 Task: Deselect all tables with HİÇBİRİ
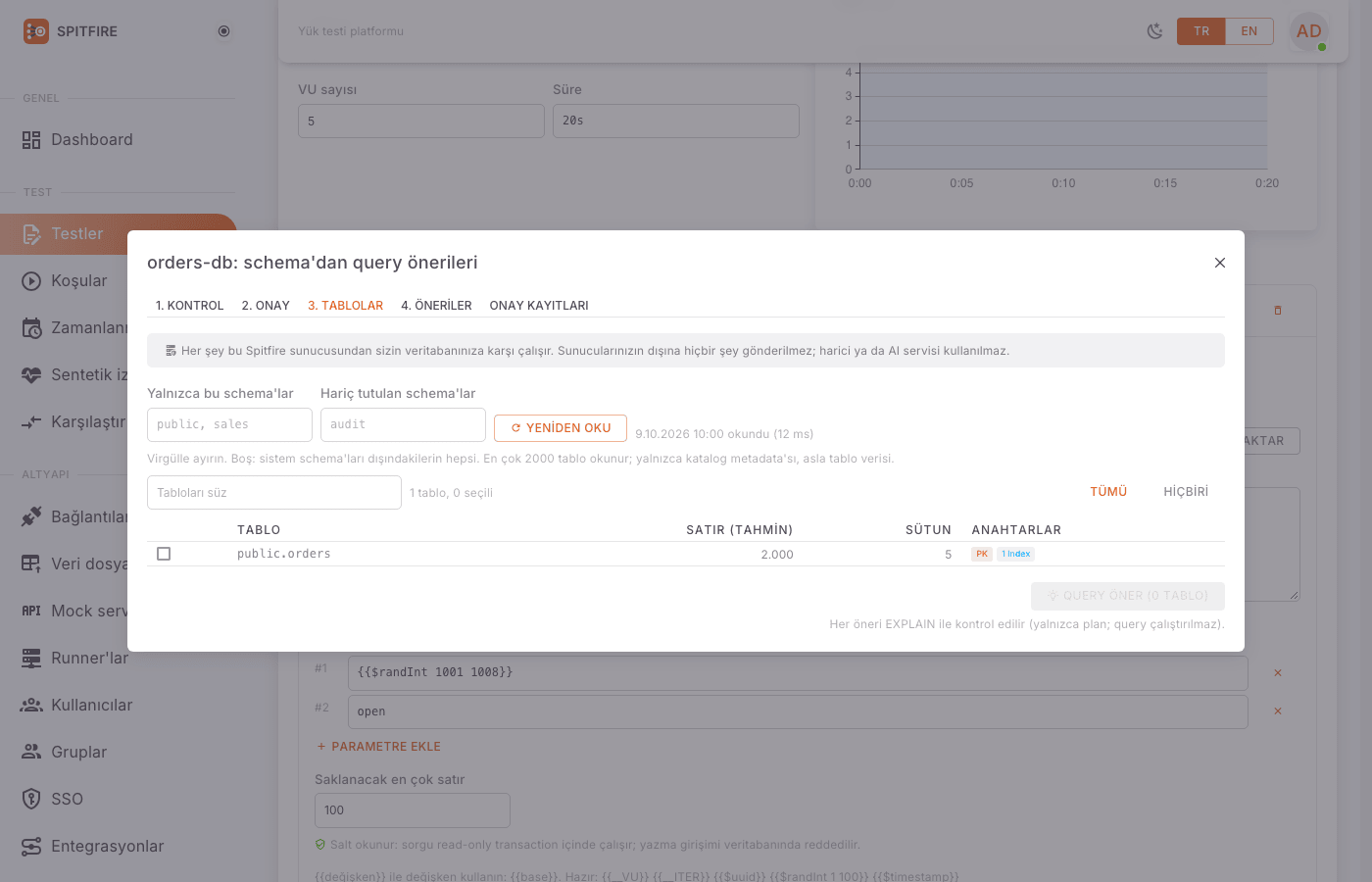click(1186, 492)
